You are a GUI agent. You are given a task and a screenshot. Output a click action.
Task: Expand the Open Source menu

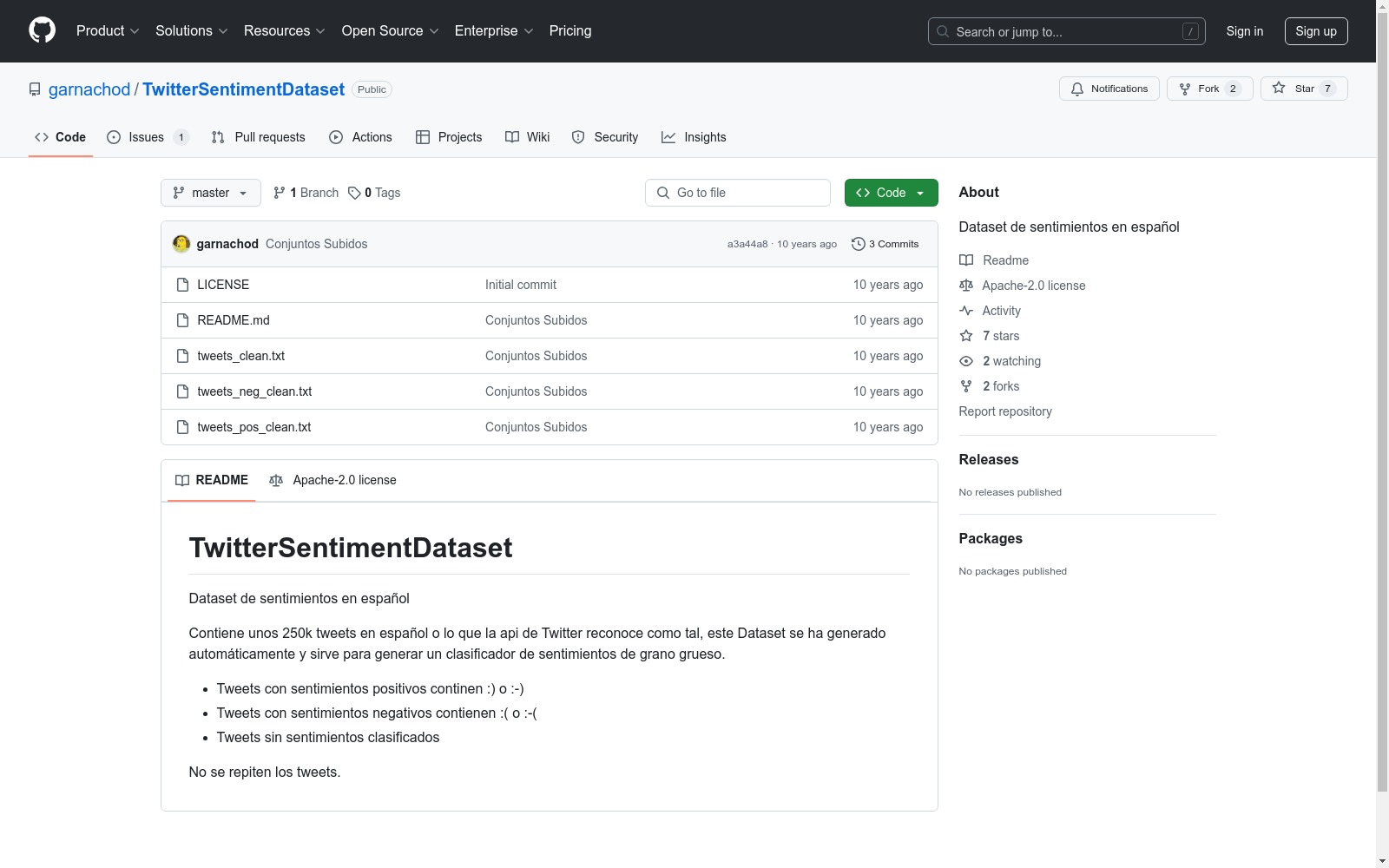[x=391, y=31]
